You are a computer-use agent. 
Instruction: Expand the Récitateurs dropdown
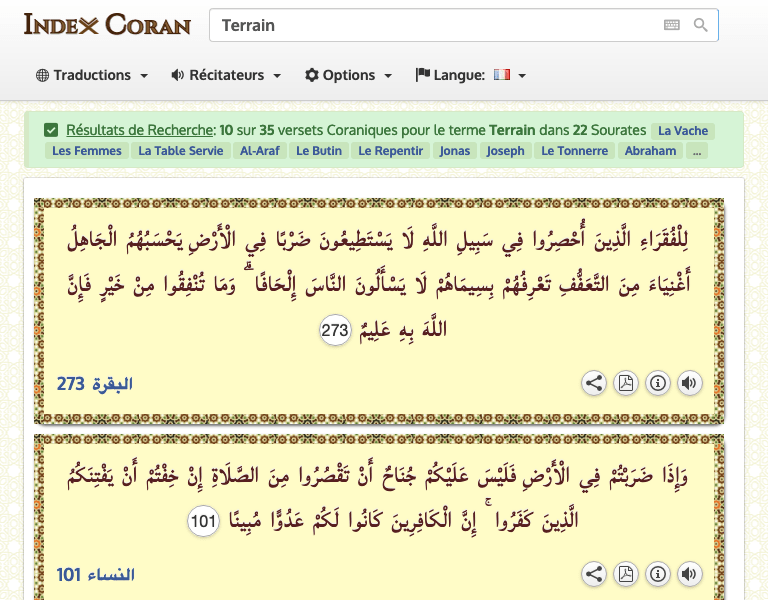point(226,75)
